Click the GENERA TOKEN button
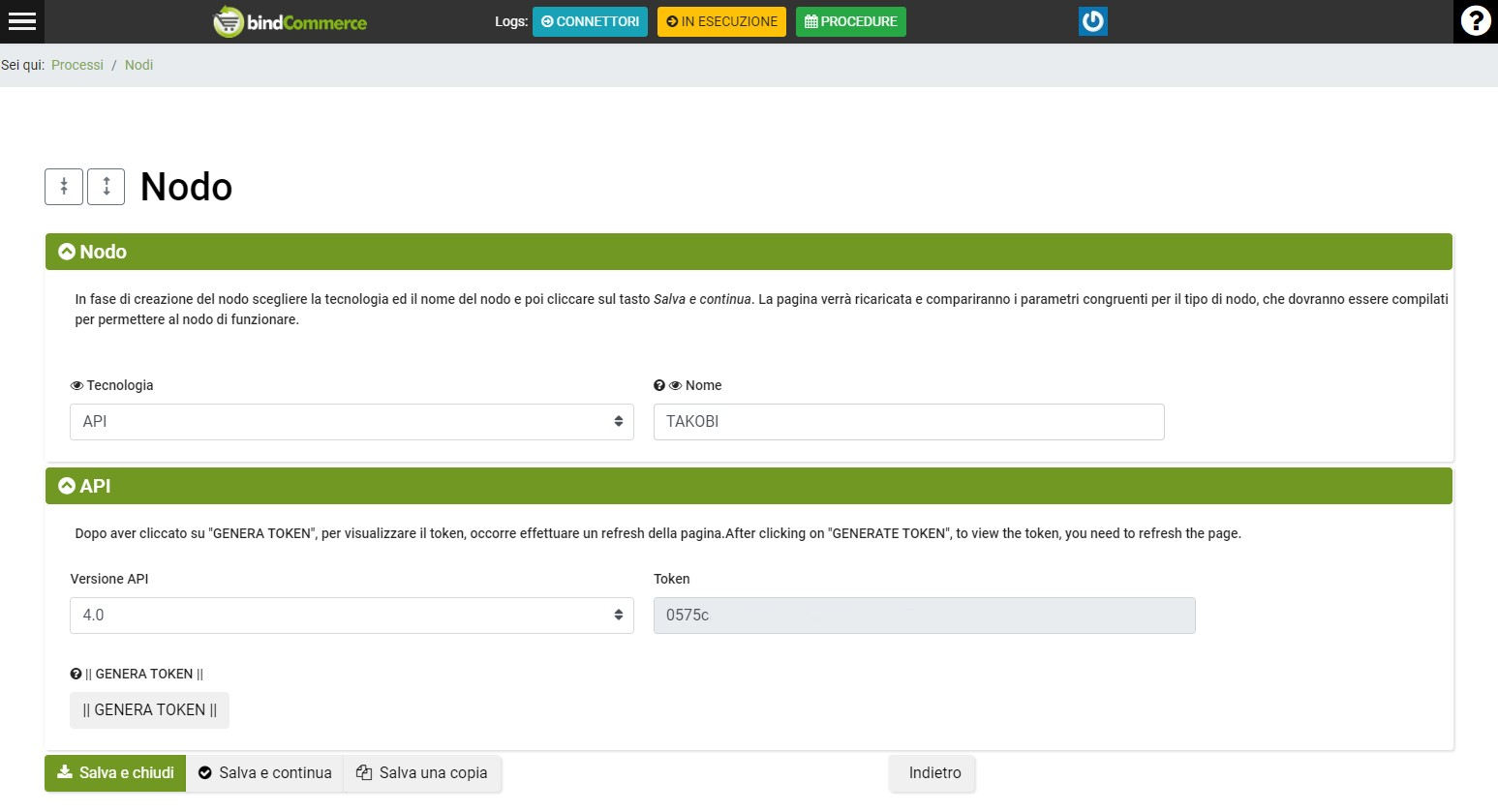Viewport: 1498px width, 812px height. click(x=149, y=709)
